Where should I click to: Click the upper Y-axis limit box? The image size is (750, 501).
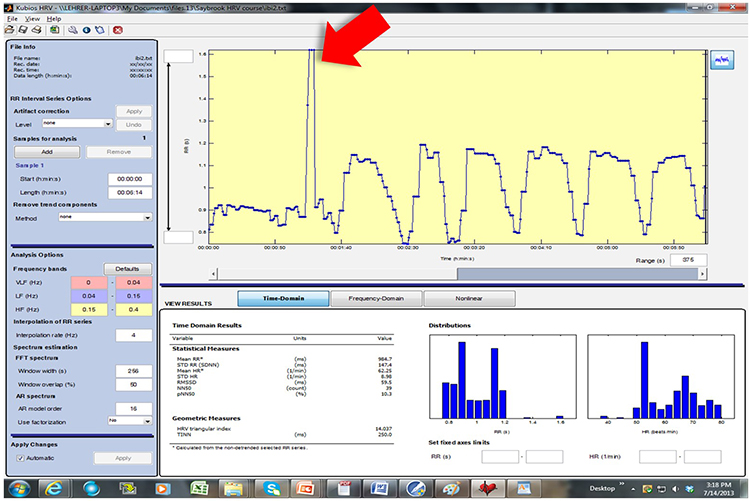pyautogui.click(x=178, y=56)
